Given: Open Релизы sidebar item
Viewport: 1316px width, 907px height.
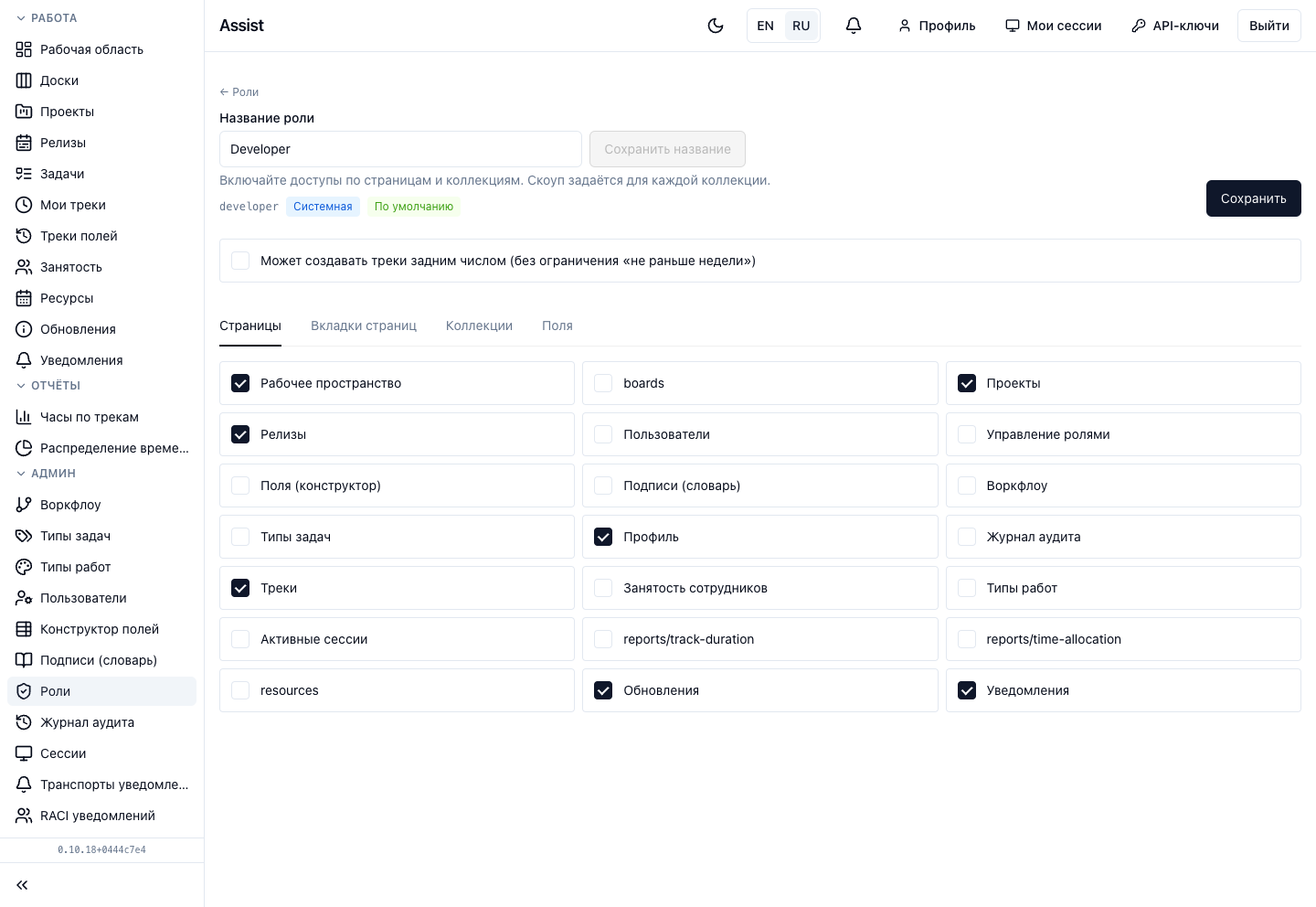Looking at the screenshot, I should [101, 143].
